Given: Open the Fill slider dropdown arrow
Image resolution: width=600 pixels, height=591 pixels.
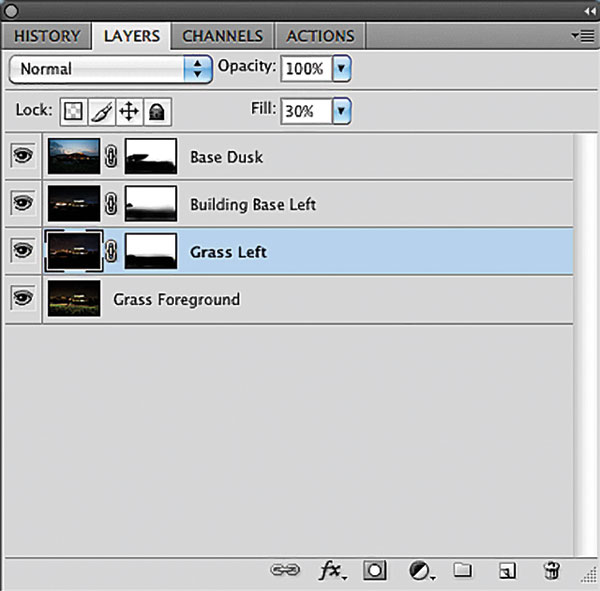Looking at the screenshot, I should 341,111.
